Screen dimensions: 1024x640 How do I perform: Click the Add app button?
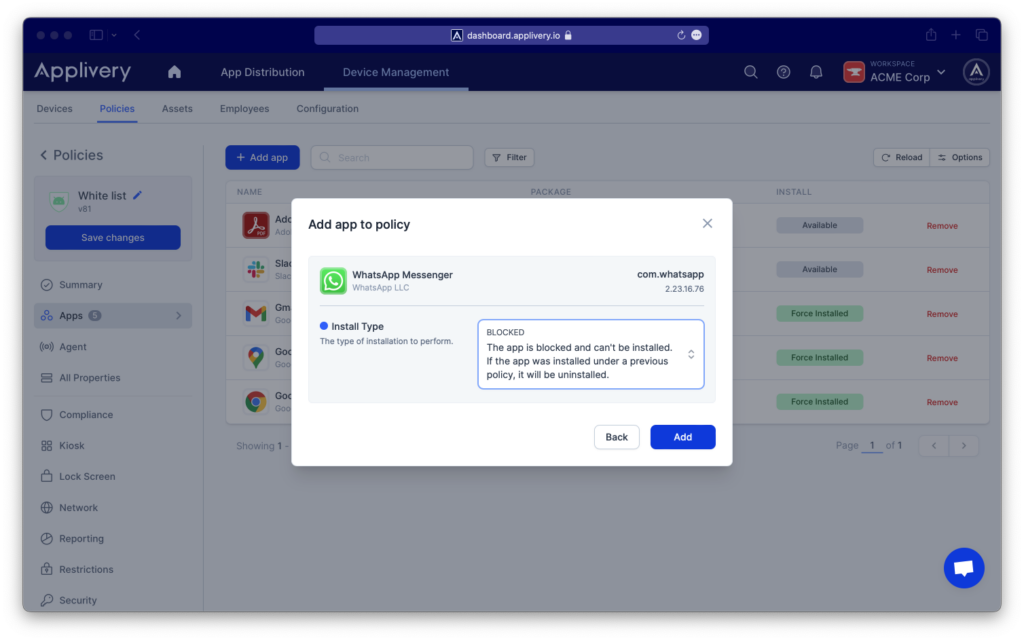(x=263, y=157)
